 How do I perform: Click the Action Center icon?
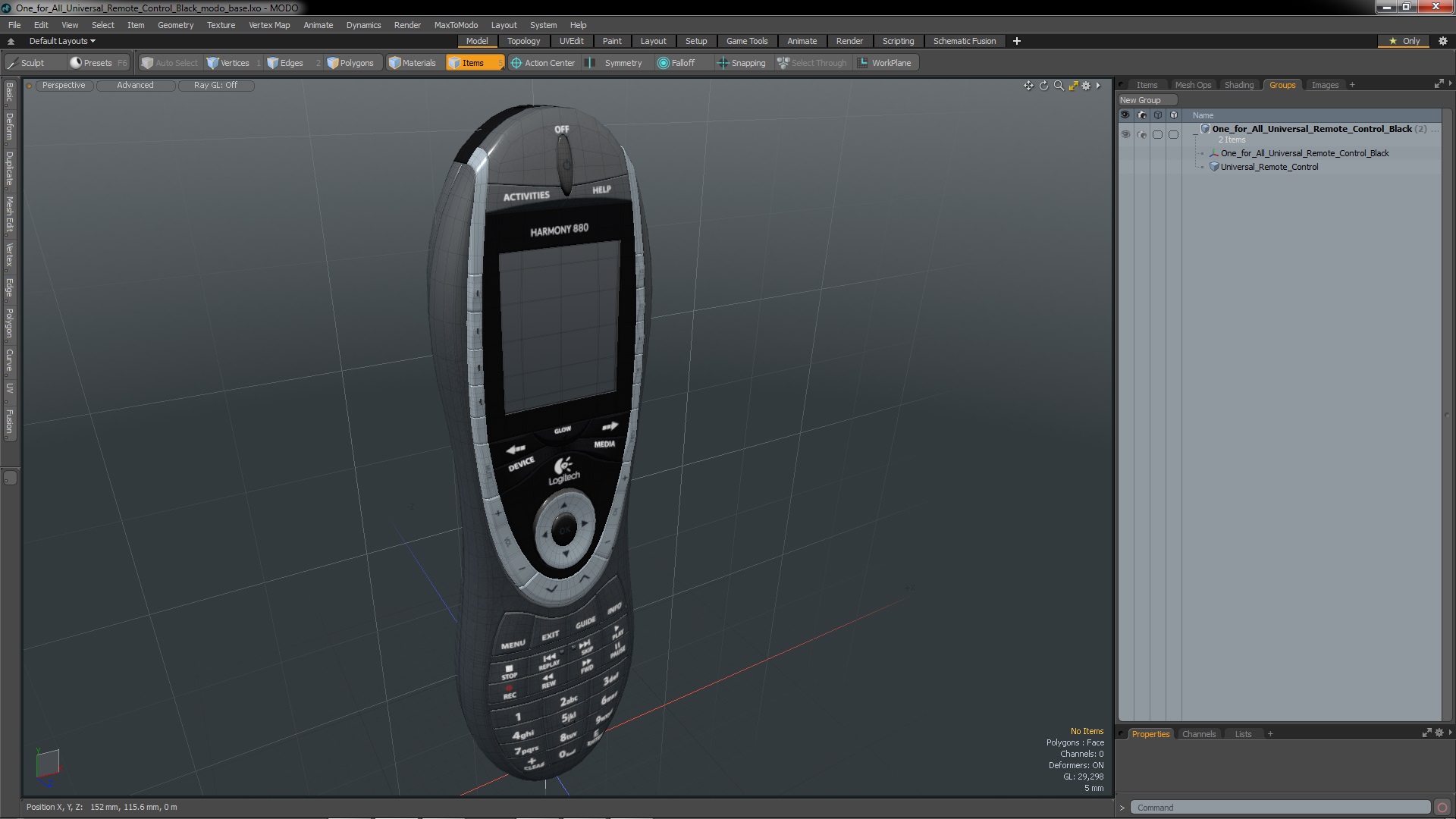tap(516, 63)
